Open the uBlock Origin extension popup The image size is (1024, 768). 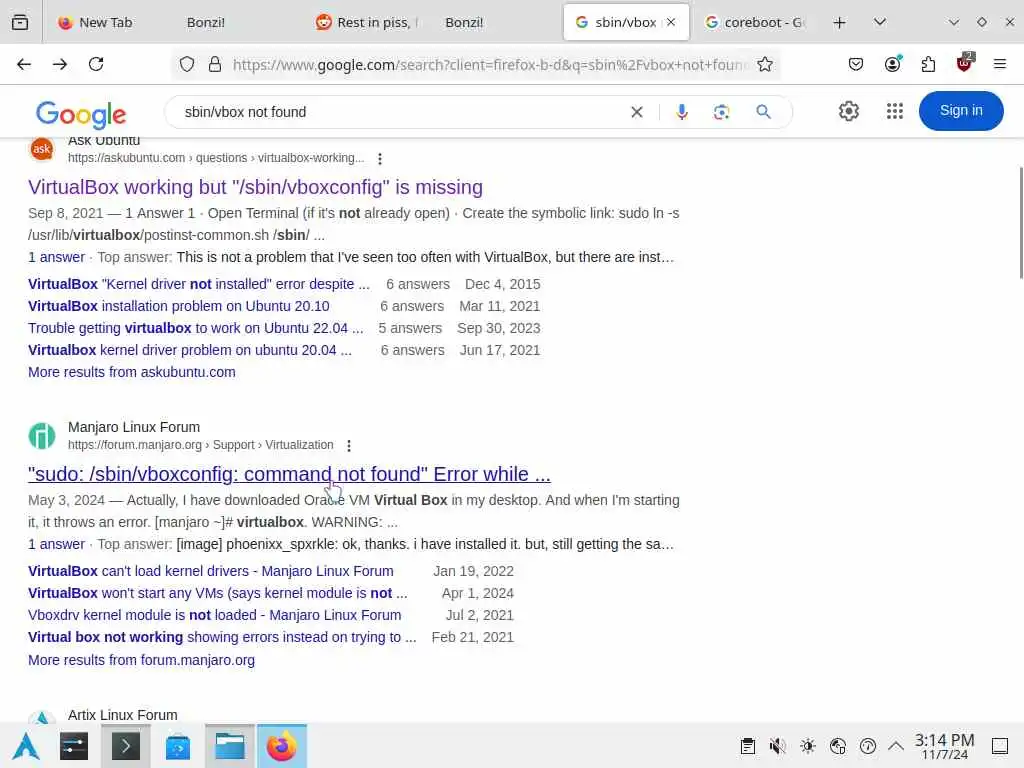(x=965, y=63)
